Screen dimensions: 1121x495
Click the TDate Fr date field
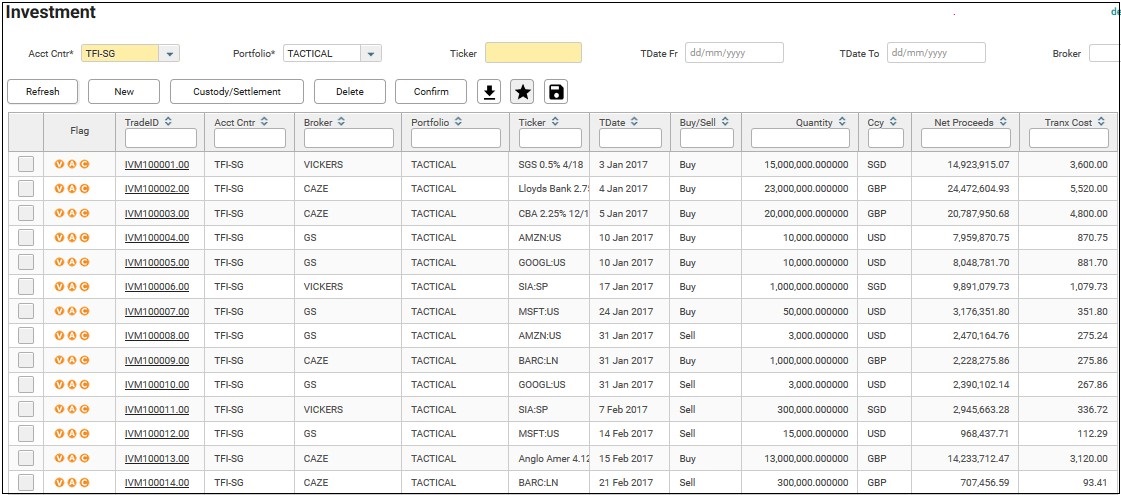735,53
